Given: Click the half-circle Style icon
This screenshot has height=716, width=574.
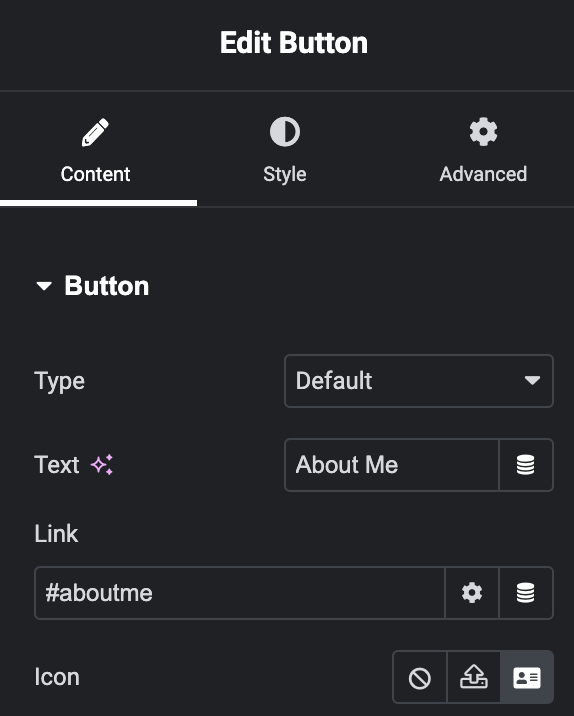Looking at the screenshot, I should click(x=285, y=132).
